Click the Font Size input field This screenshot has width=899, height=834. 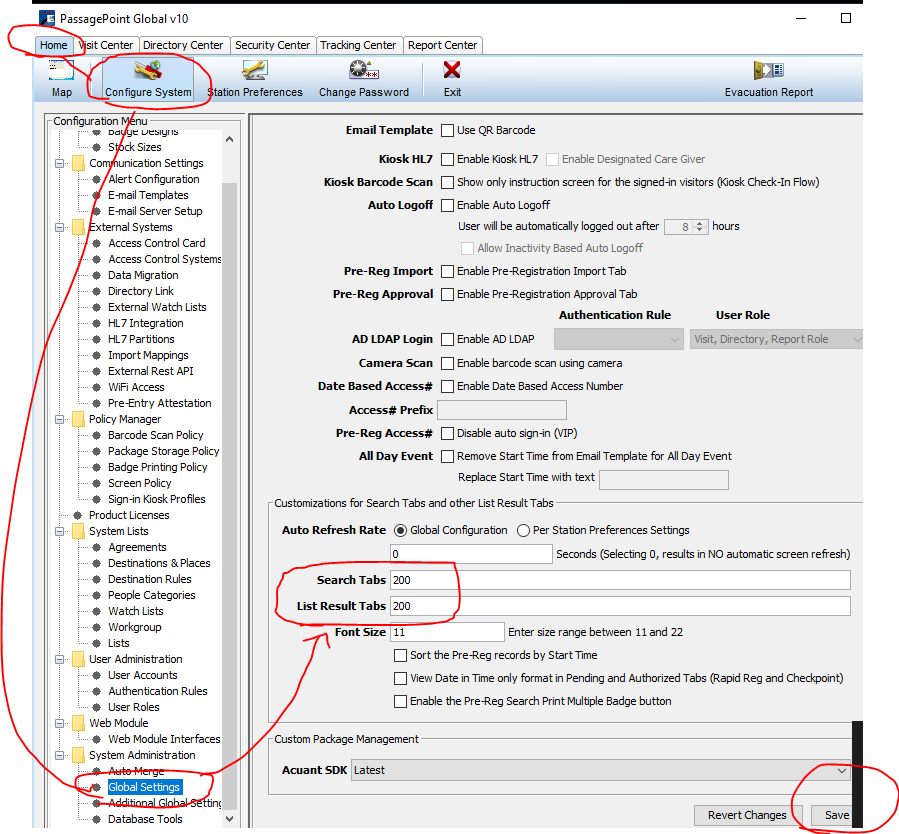447,632
